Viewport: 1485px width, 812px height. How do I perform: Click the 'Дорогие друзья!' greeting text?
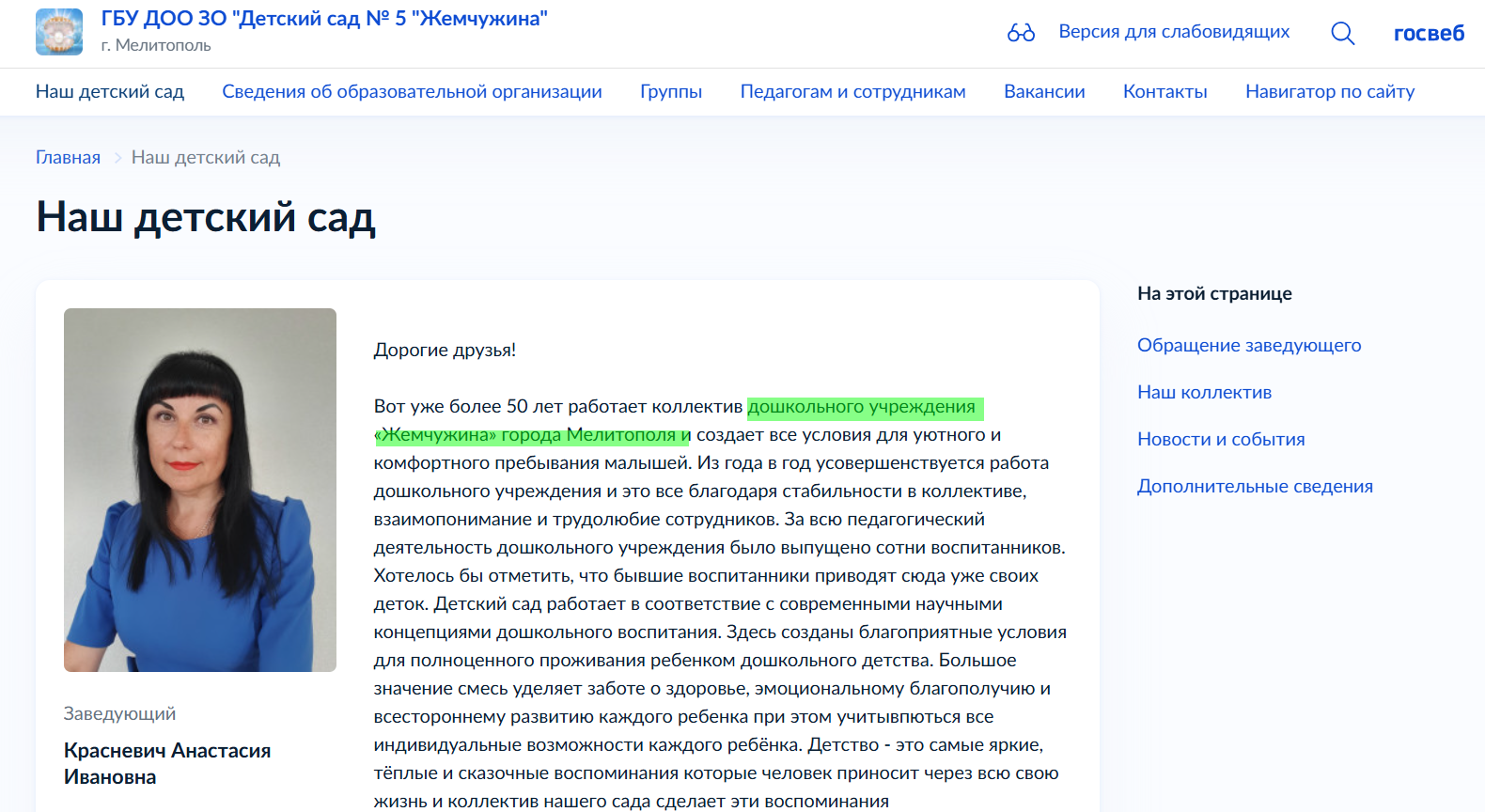(x=445, y=350)
